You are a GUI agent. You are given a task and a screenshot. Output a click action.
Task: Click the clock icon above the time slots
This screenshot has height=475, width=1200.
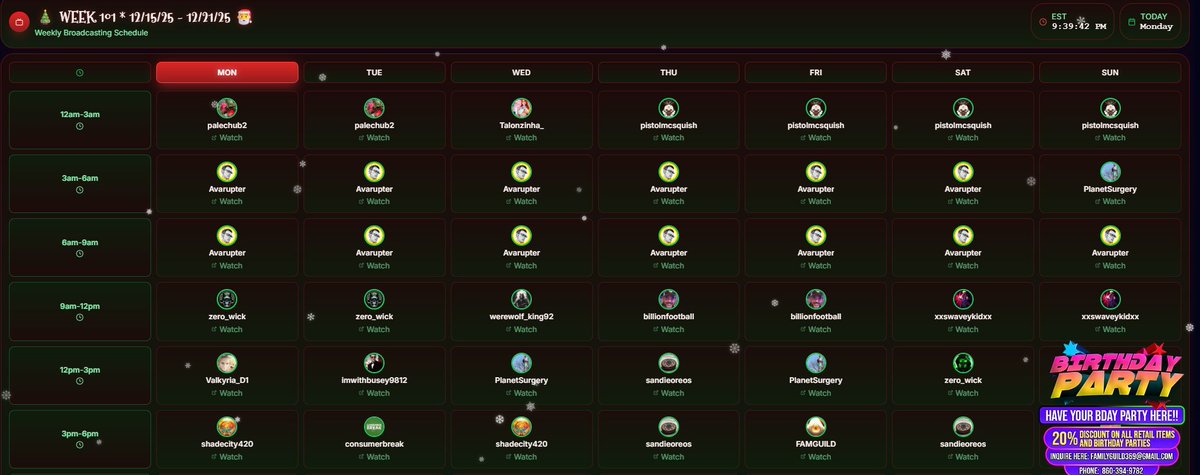[x=80, y=73]
